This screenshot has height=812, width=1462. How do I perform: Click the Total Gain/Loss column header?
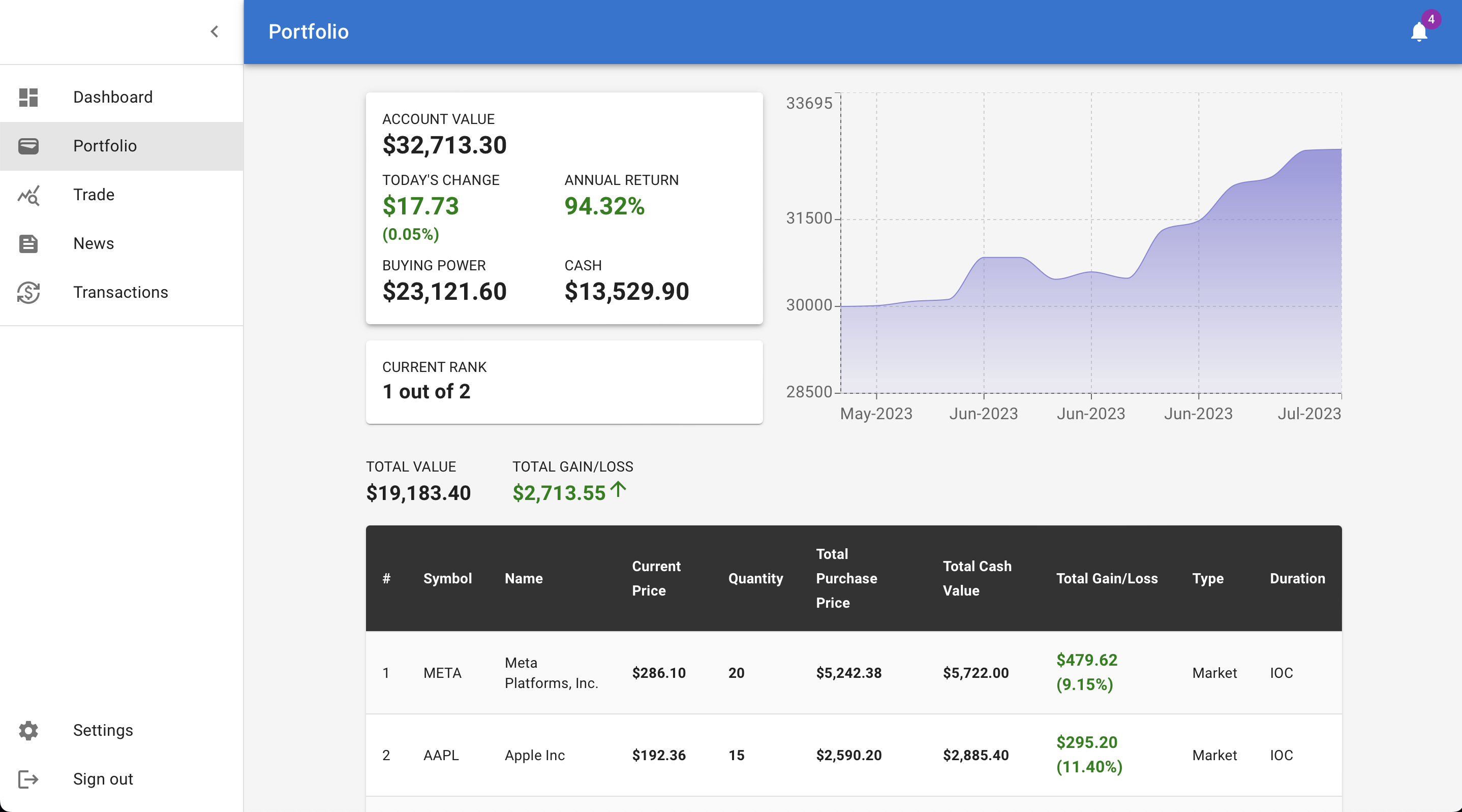[1107, 578]
